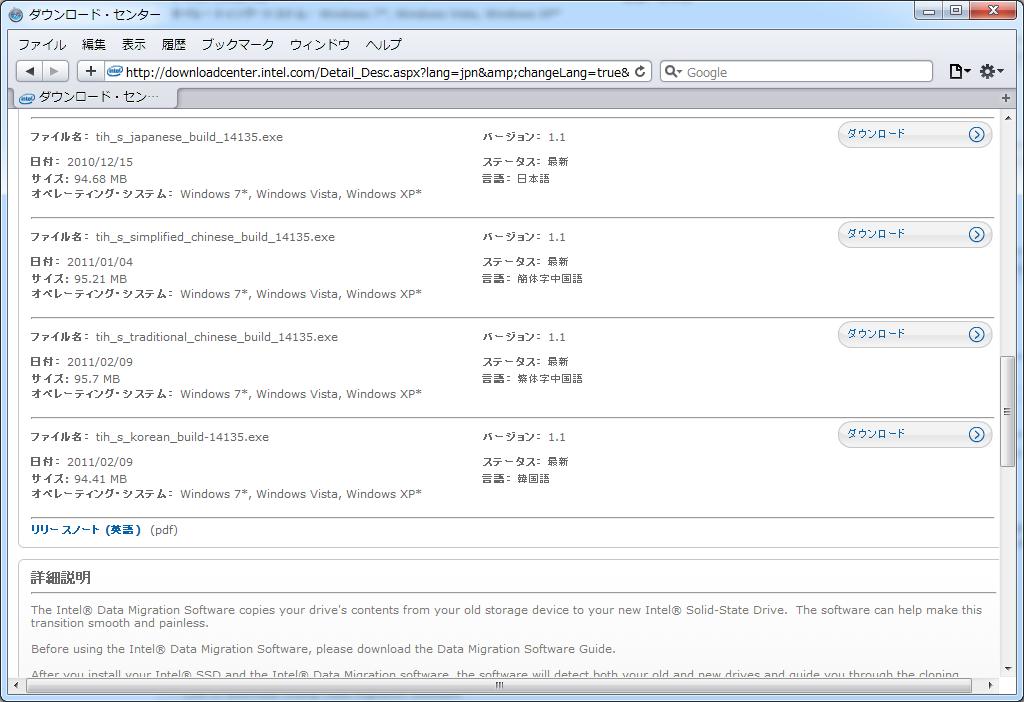
Task: Click the vertical scrollbar up arrow
Action: [x=1007, y=118]
